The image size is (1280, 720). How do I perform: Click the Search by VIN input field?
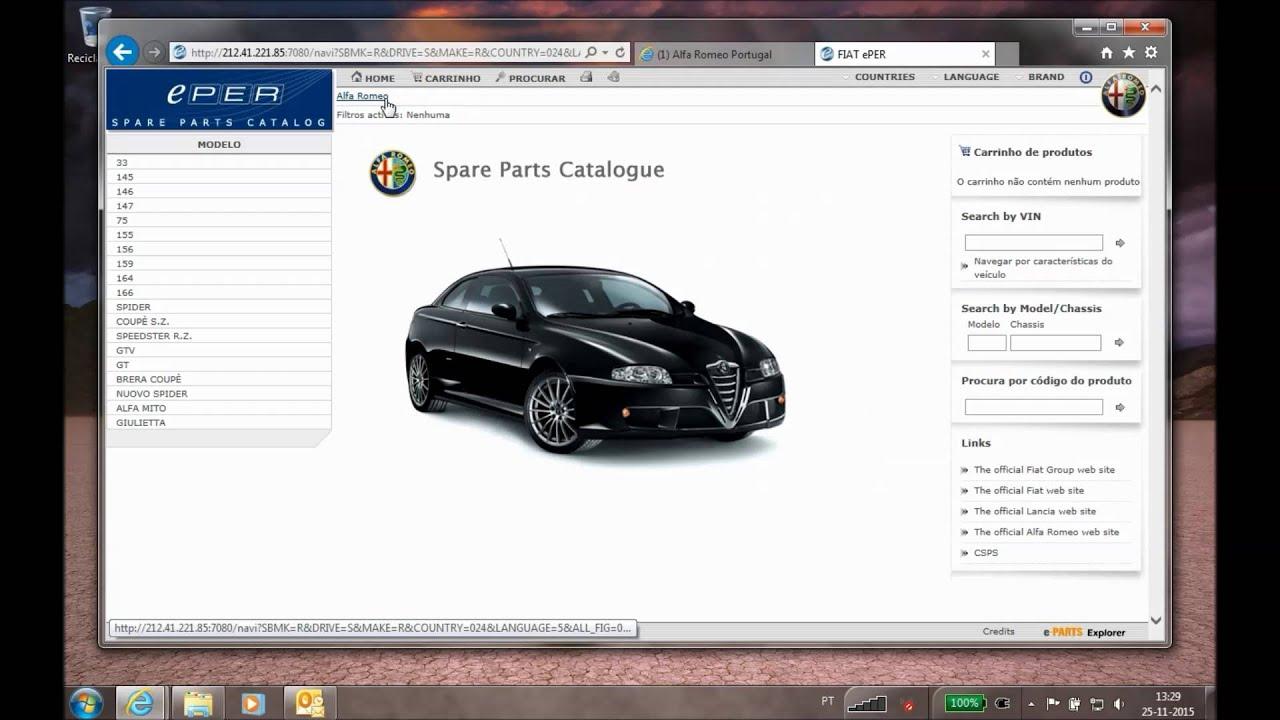(x=1033, y=243)
